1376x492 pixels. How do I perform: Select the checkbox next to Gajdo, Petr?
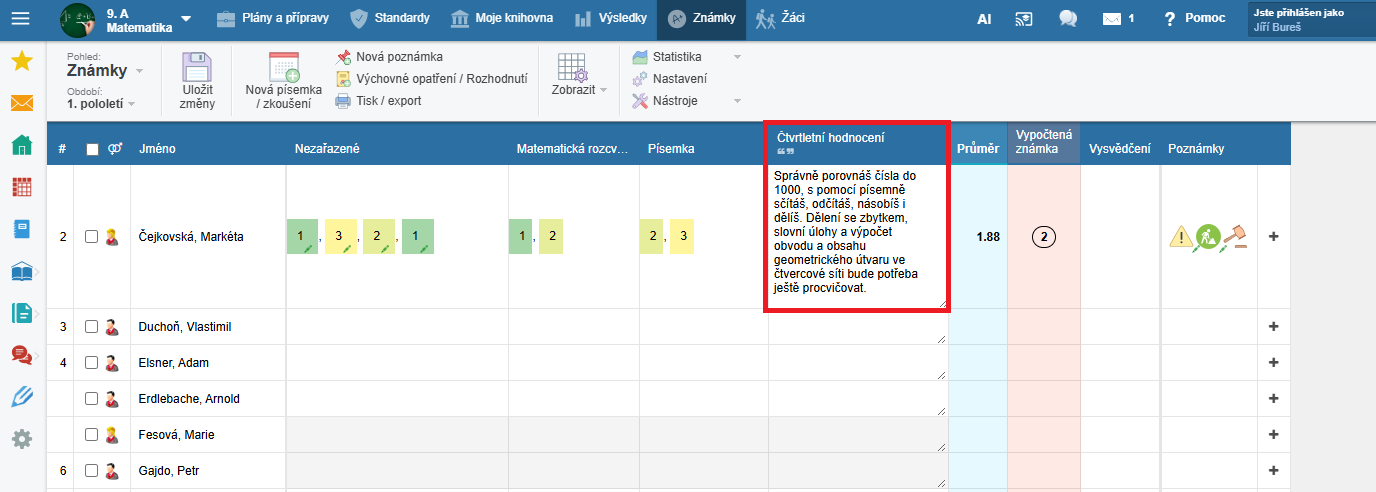pos(92,471)
